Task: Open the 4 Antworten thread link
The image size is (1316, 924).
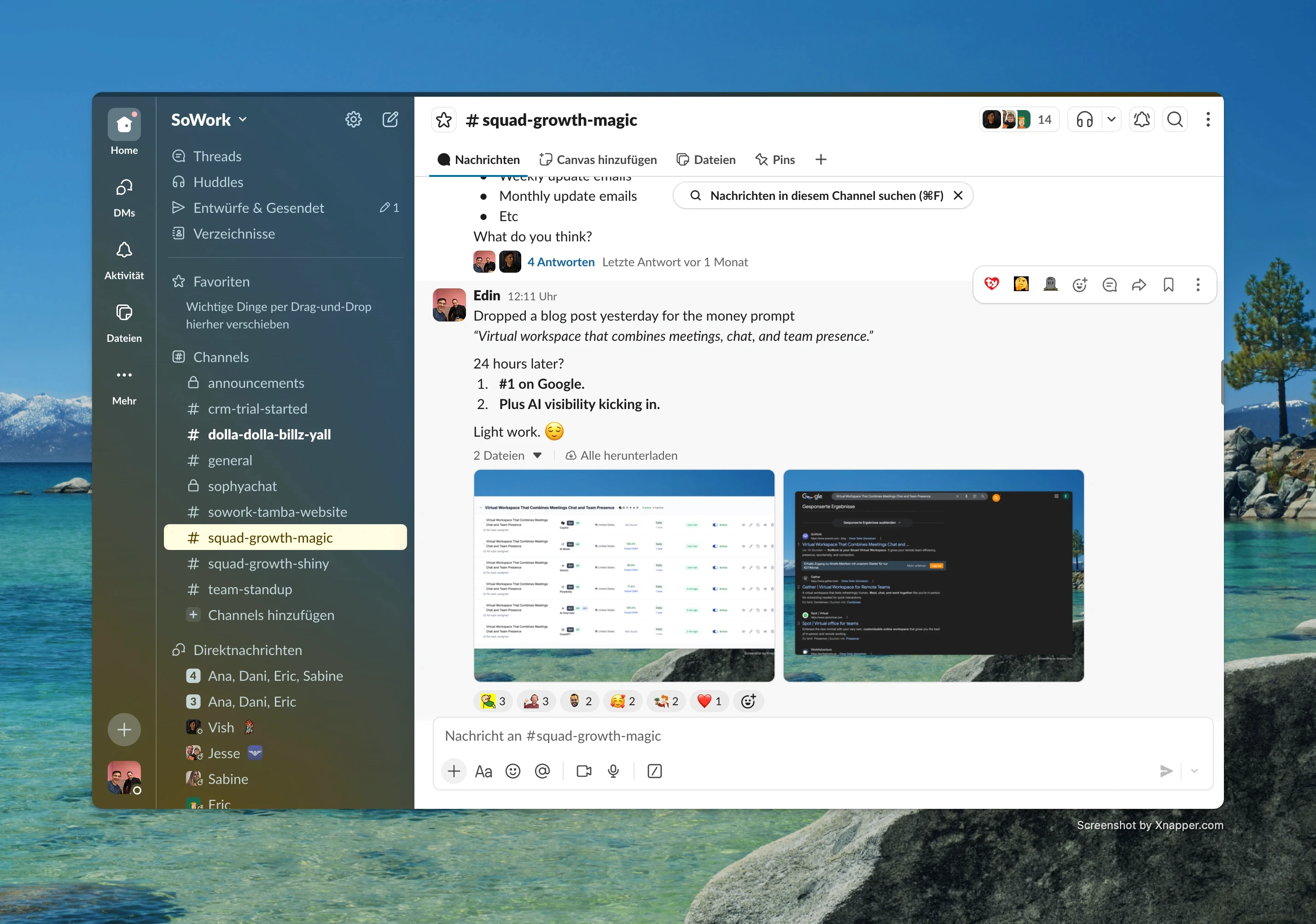Action: tap(560, 262)
